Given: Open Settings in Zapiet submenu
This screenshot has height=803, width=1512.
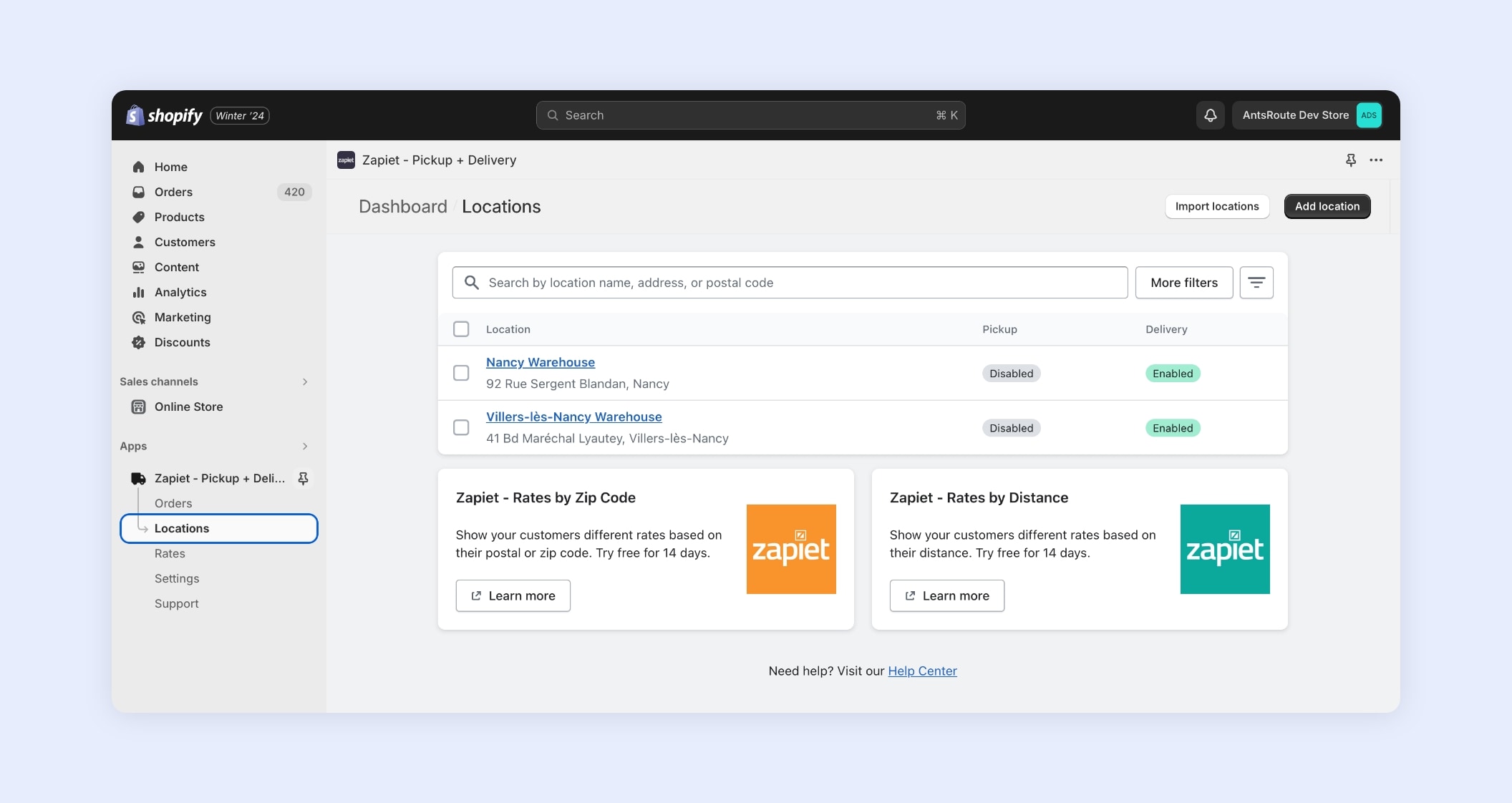Looking at the screenshot, I should (177, 578).
